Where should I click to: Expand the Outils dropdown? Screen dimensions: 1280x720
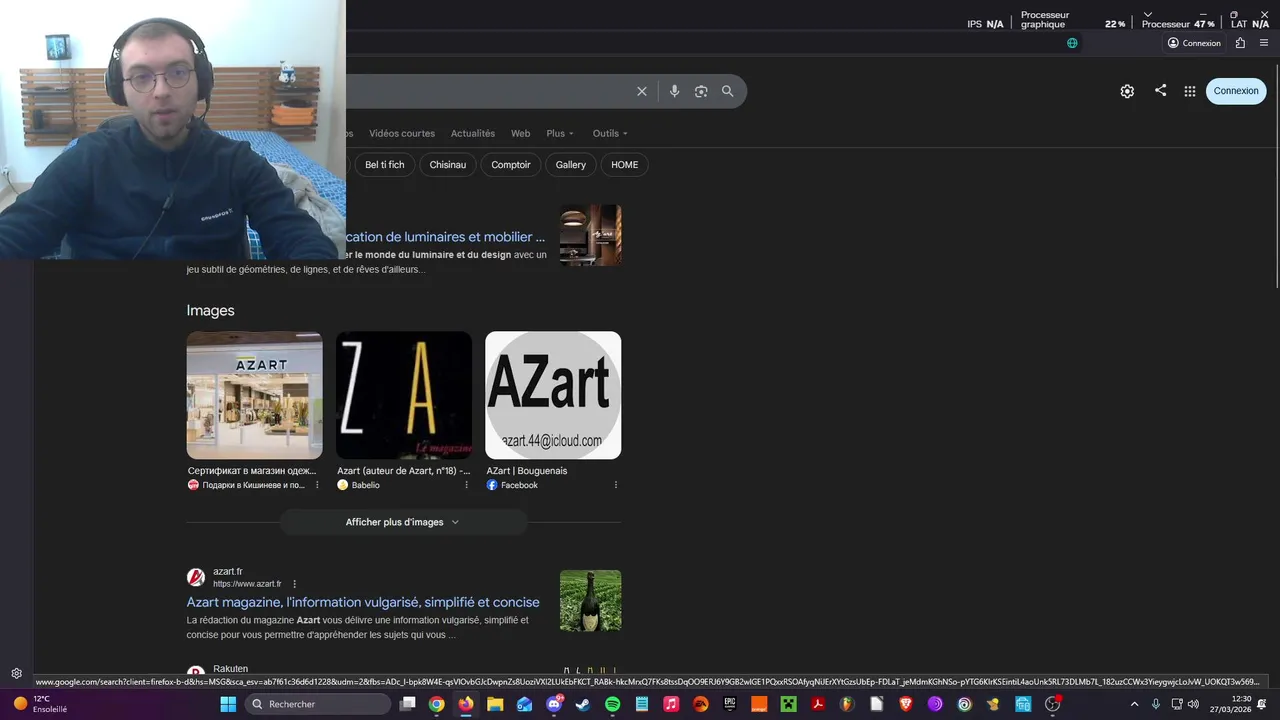pos(610,133)
